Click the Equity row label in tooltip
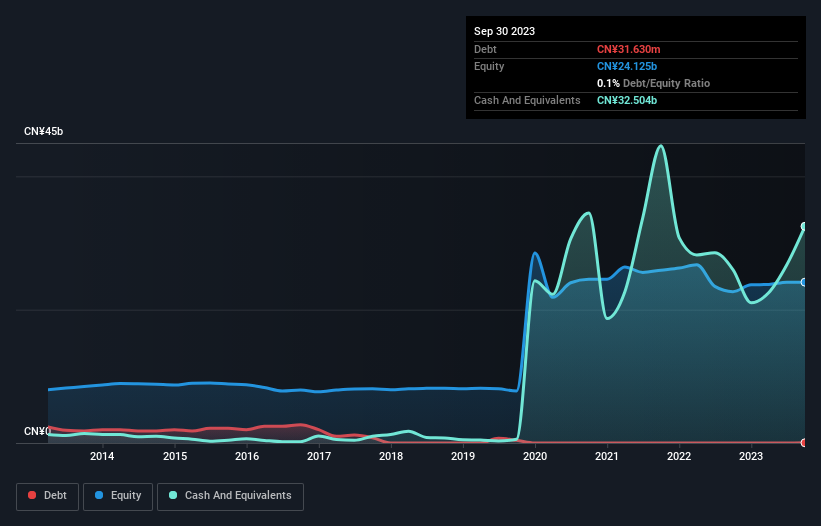This screenshot has height=526, width=821. (x=489, y=66)
